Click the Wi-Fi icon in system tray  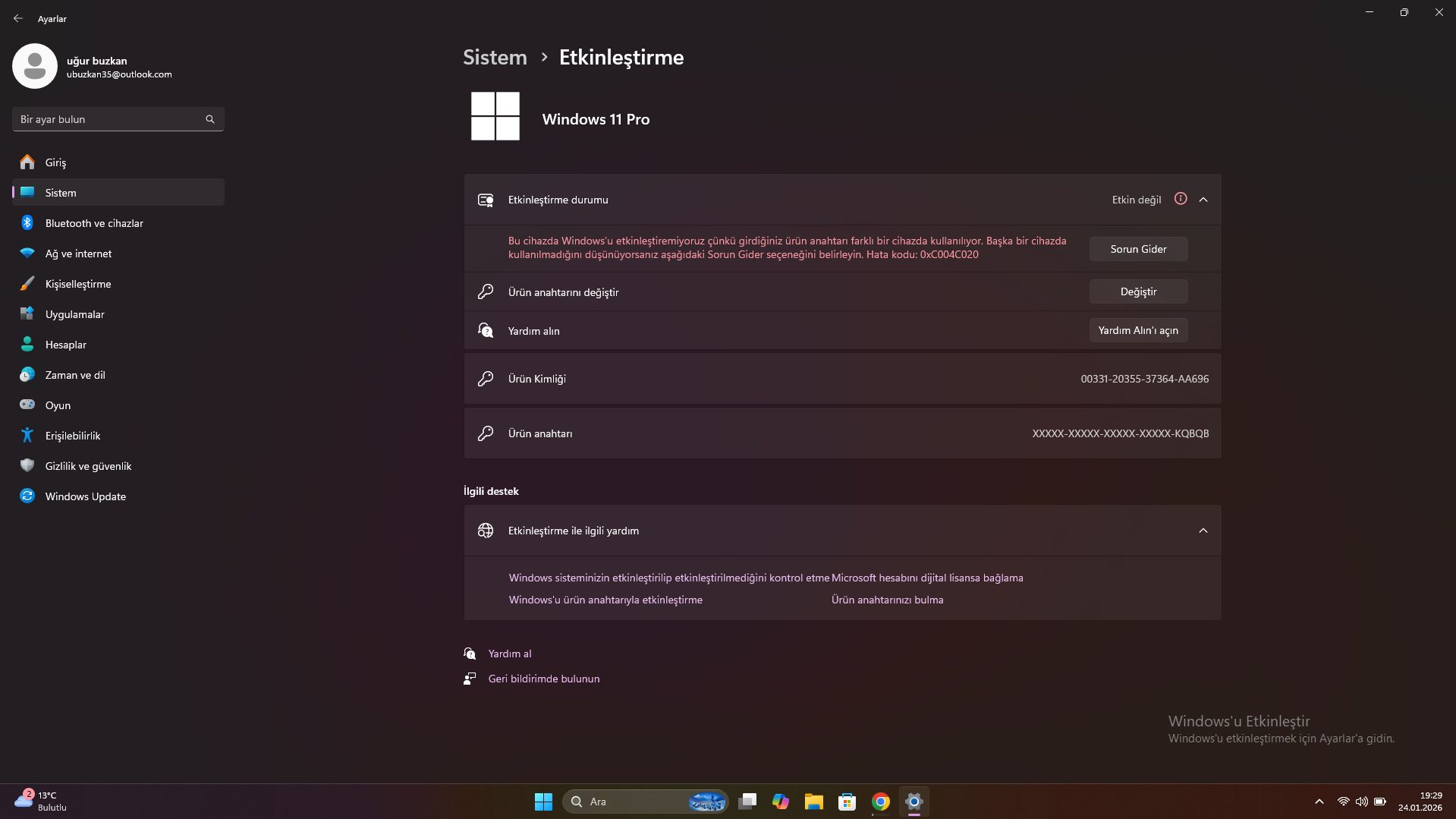tap(1344, 802)
